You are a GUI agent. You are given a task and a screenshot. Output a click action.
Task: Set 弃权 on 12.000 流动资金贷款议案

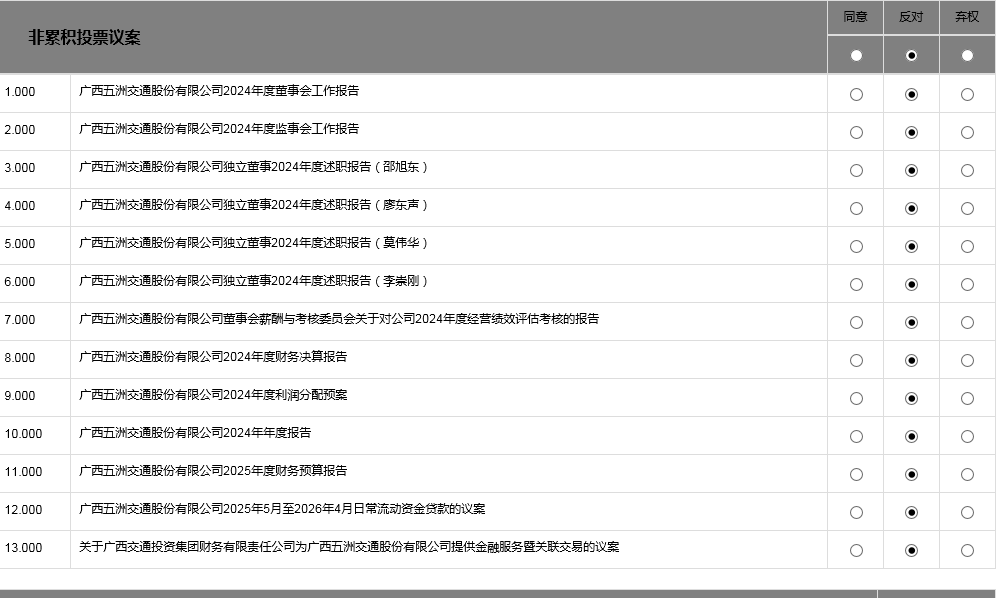point(967,513)
